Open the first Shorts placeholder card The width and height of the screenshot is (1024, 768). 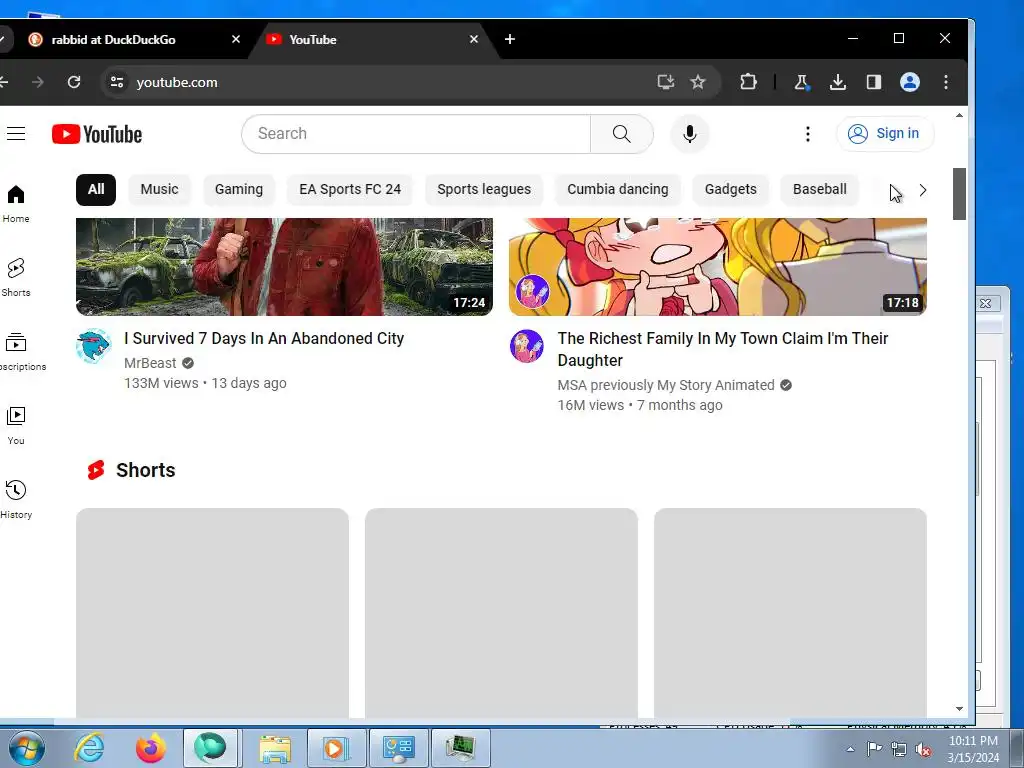(x=212, y=613)
